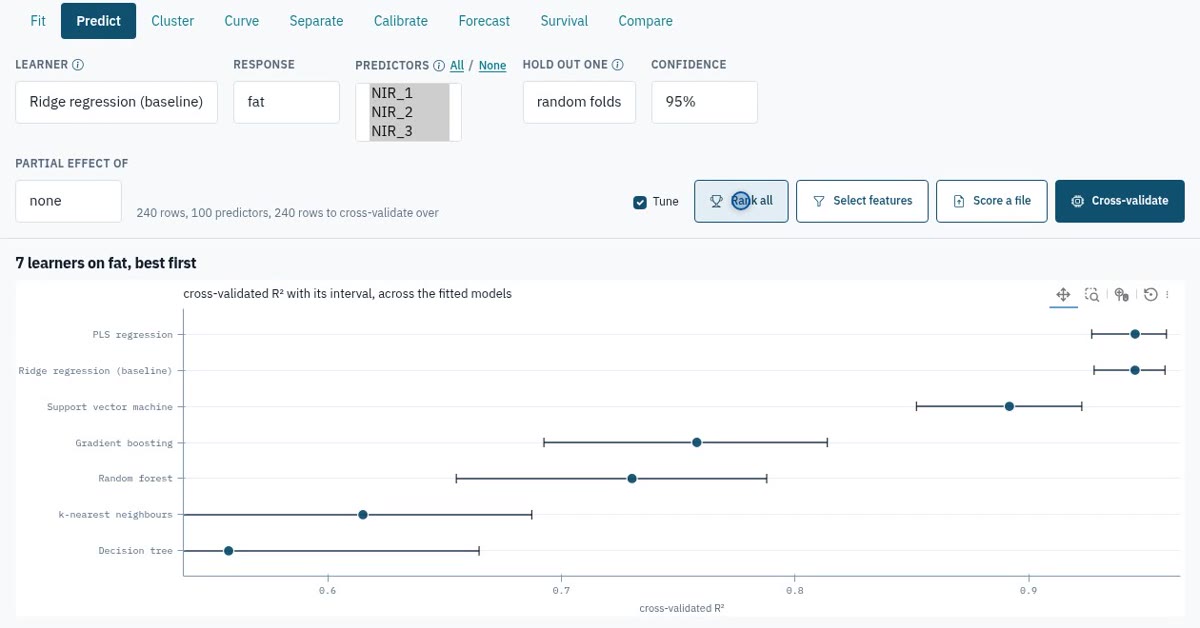Image resolution: width=1200 pixels, height=628 pixels.
Task: Open the chart toolbar overflow menu
Action: tap(1167, 295)
